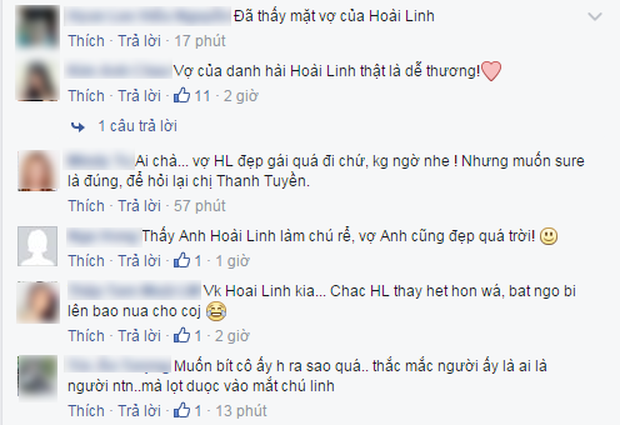Click Thích on the 'thật là dễ thương' comment
This screenshot has width=620, height=425.
[x=86, y=96]
